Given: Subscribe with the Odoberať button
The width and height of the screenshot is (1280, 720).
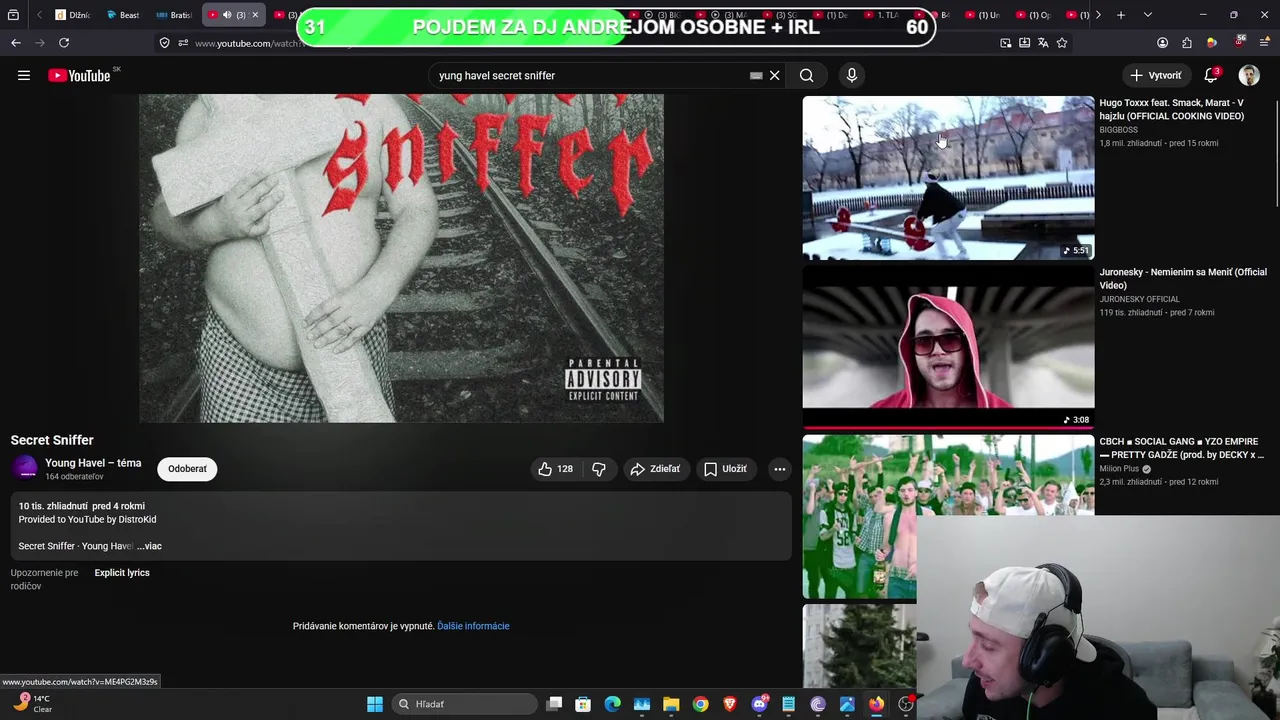Looking at the screenshot, I should 187,469.
